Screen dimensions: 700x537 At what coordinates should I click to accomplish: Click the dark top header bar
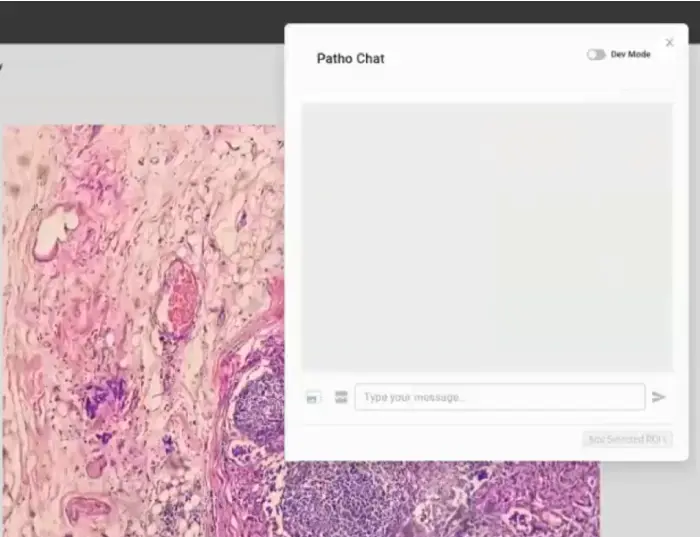click(140, 20)
